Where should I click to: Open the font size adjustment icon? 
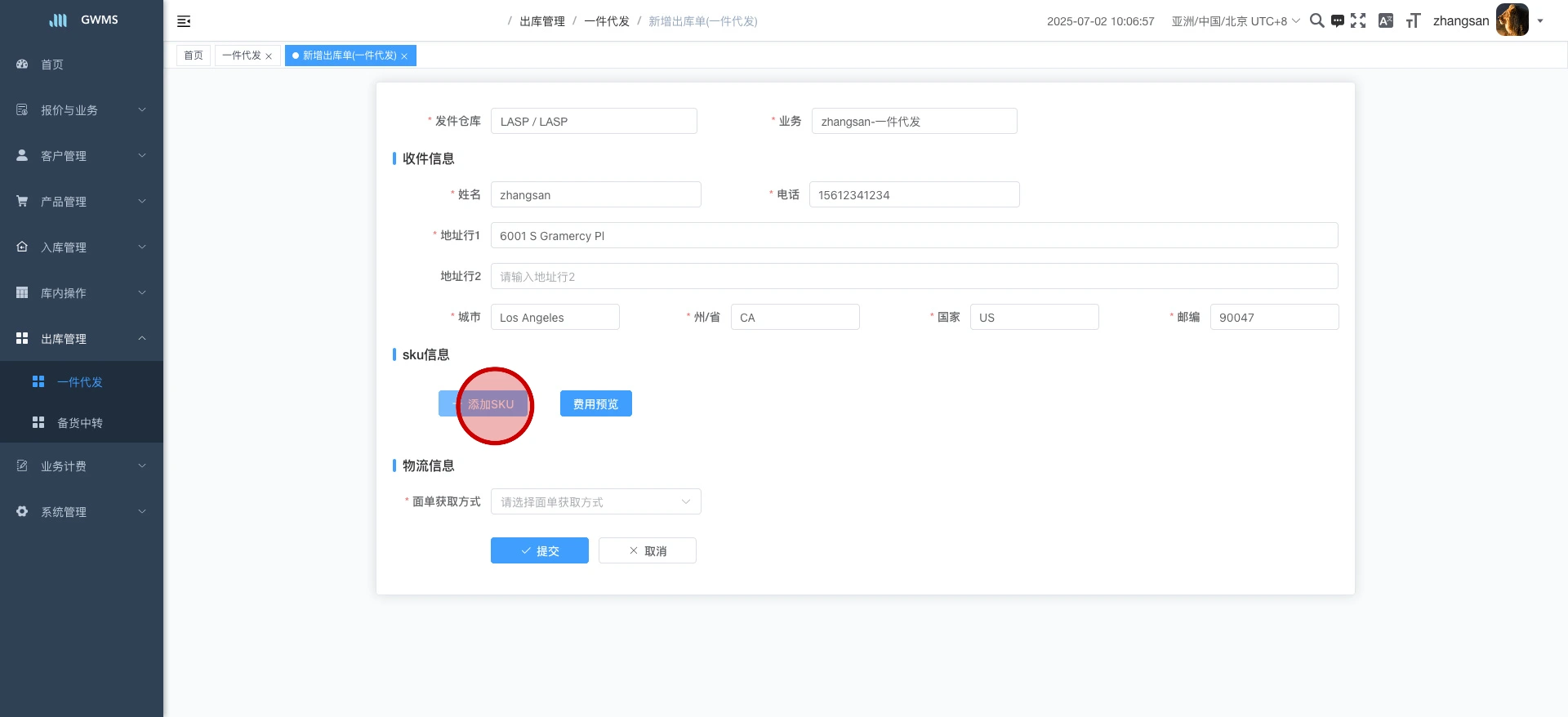coord(1413,20)
